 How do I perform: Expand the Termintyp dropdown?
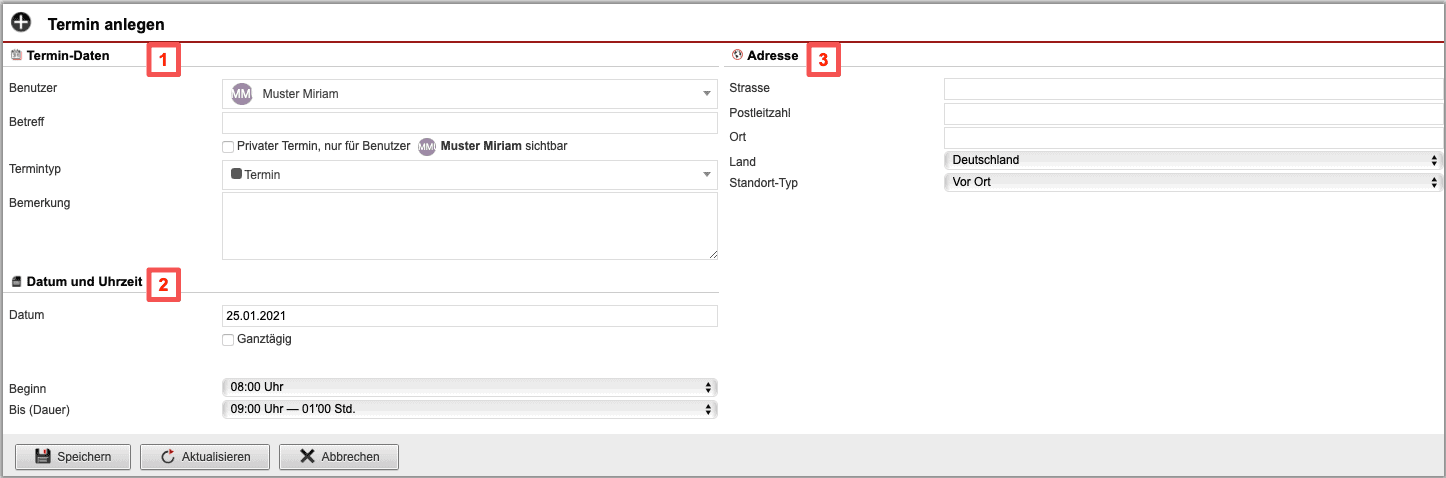click(469, 175)
